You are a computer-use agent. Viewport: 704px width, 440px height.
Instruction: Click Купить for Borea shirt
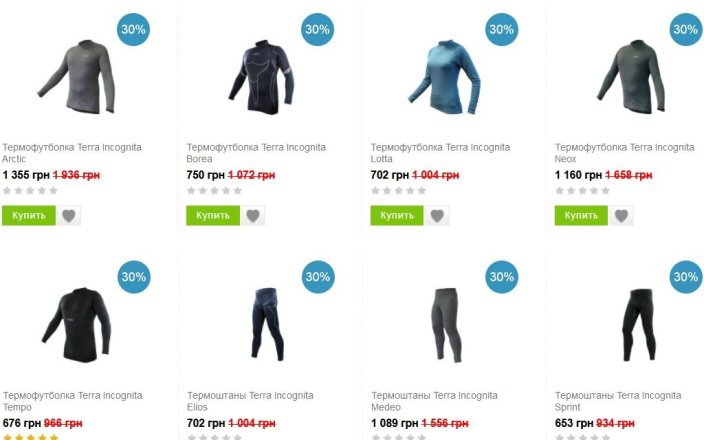tap(213, 216)
